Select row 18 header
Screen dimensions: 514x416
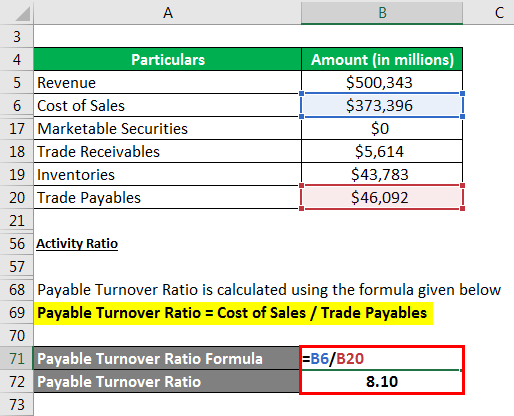click(x=17, y=151)
